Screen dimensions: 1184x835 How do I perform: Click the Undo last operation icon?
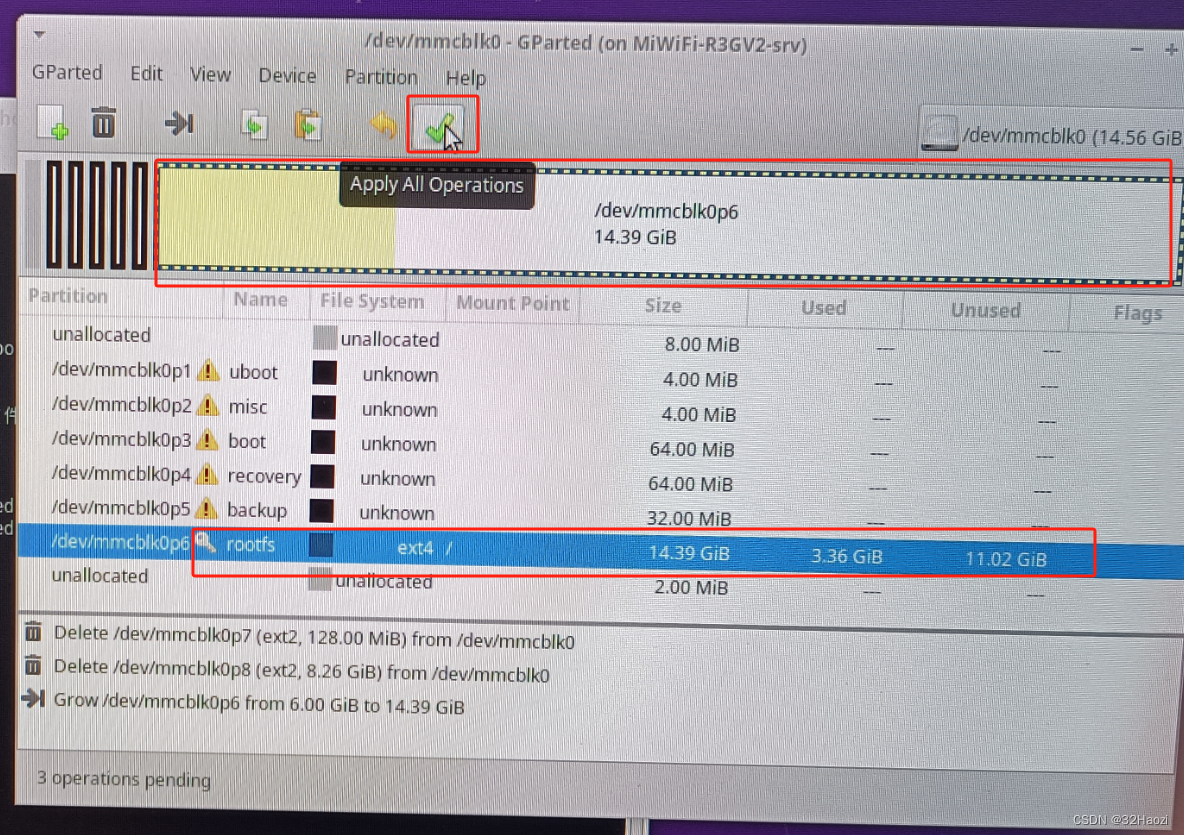(x=383, y=125)
